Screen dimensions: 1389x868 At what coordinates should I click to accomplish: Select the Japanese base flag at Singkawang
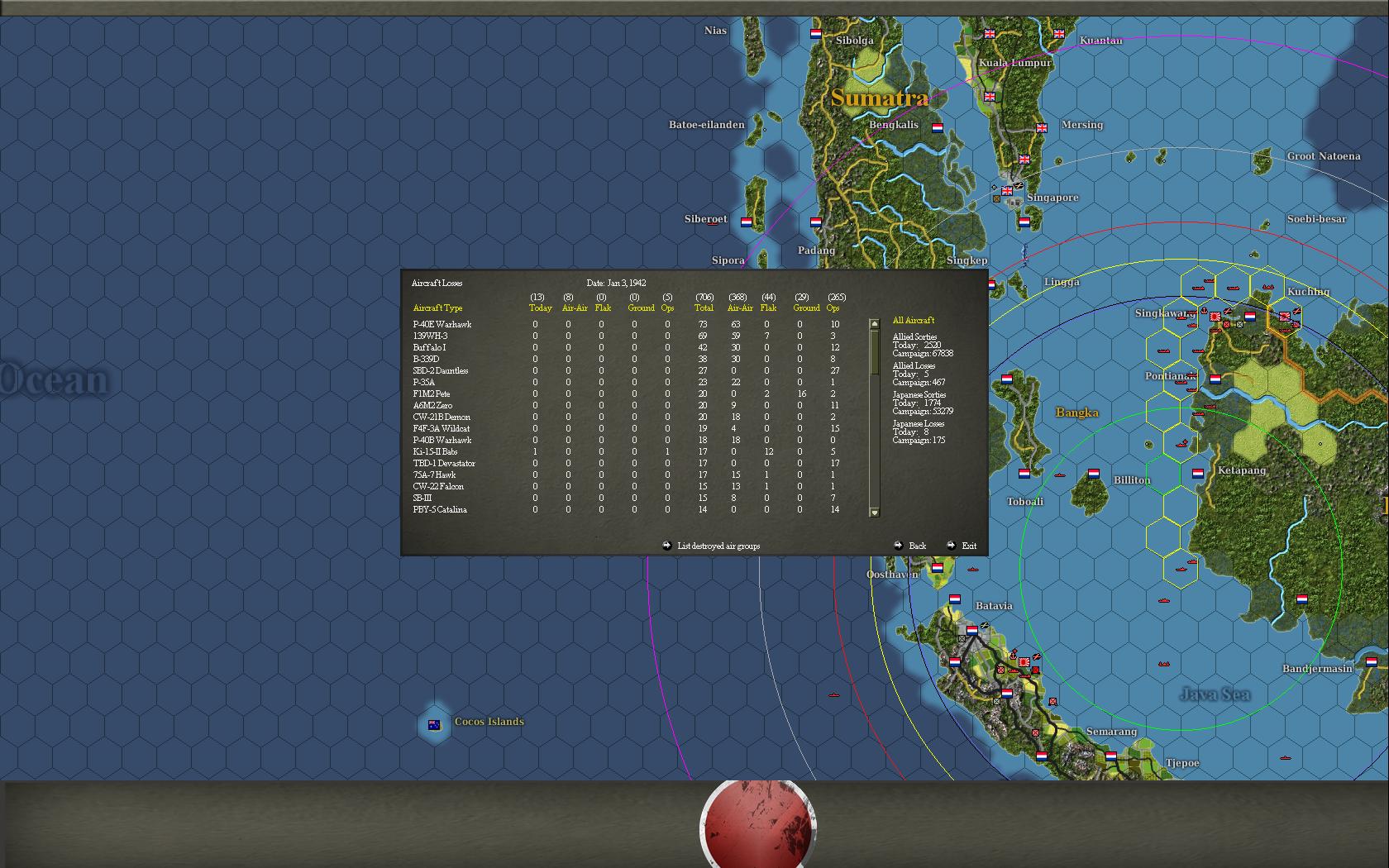(1215, 317)
